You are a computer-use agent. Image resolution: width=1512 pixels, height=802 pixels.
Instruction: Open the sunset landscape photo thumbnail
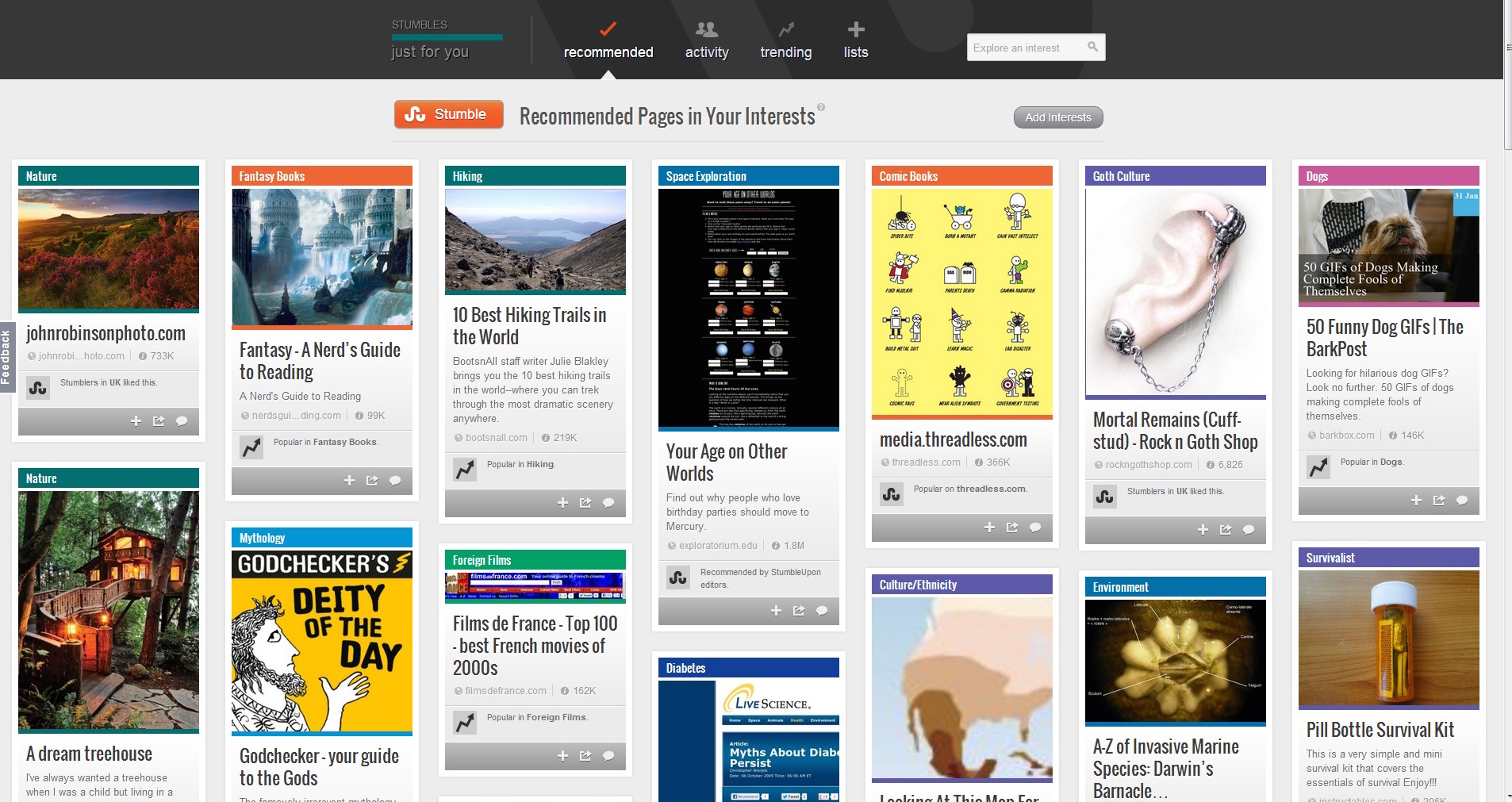coord(109,249)
